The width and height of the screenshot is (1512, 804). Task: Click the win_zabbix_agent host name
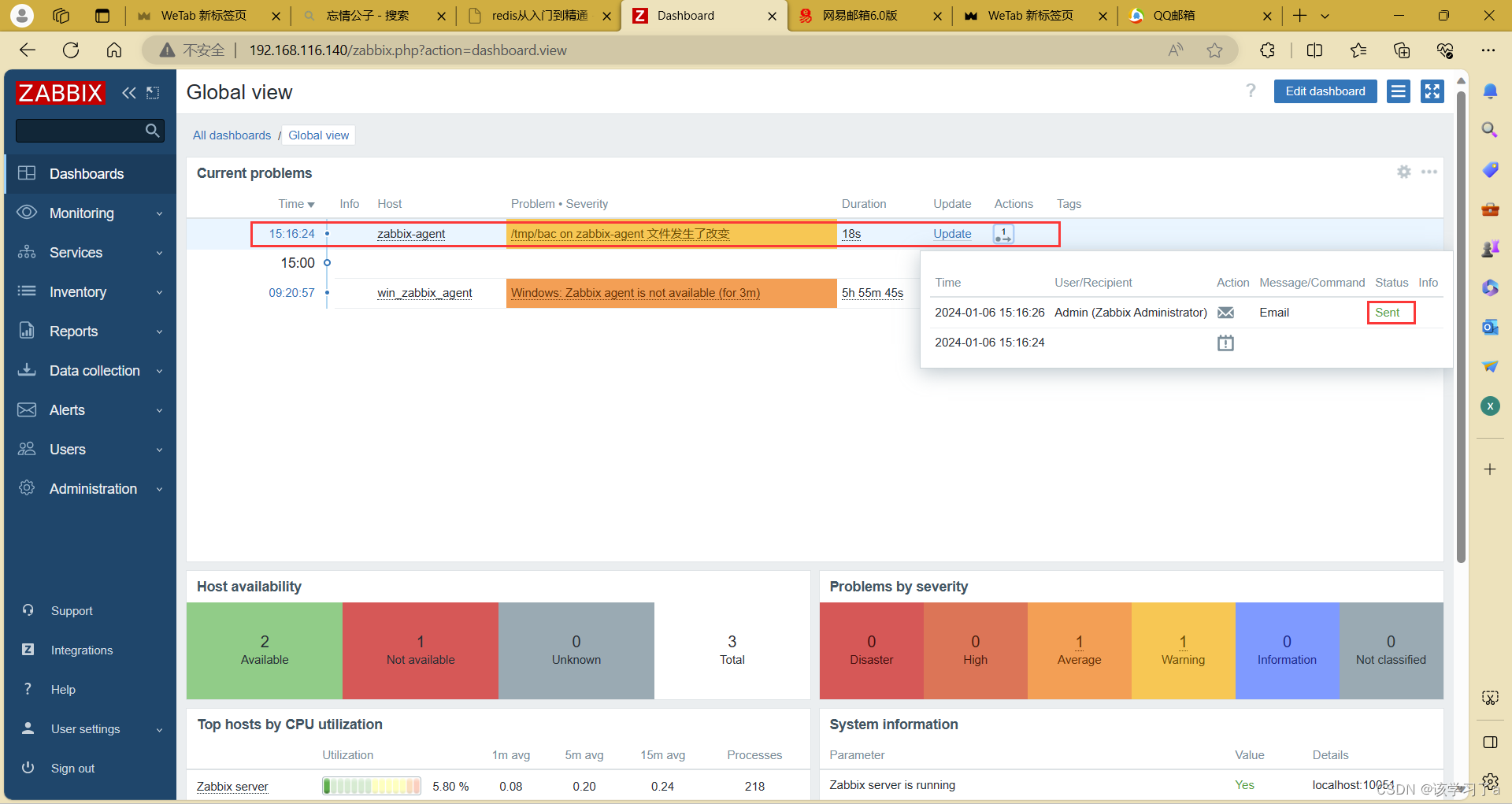[424, 293]
